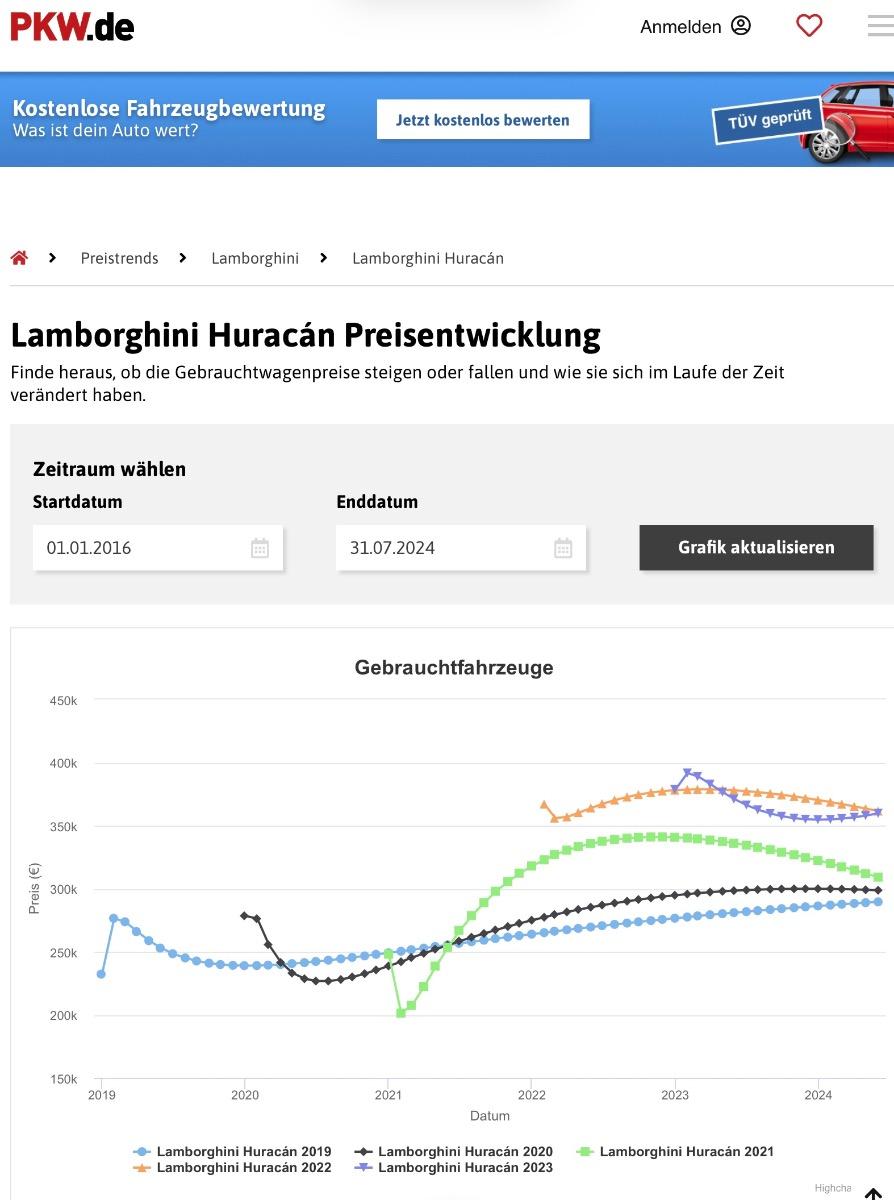Screen dimensions: 894x1200
Task: Open calendar picker for Enddatum
Action: pos(563,548)
